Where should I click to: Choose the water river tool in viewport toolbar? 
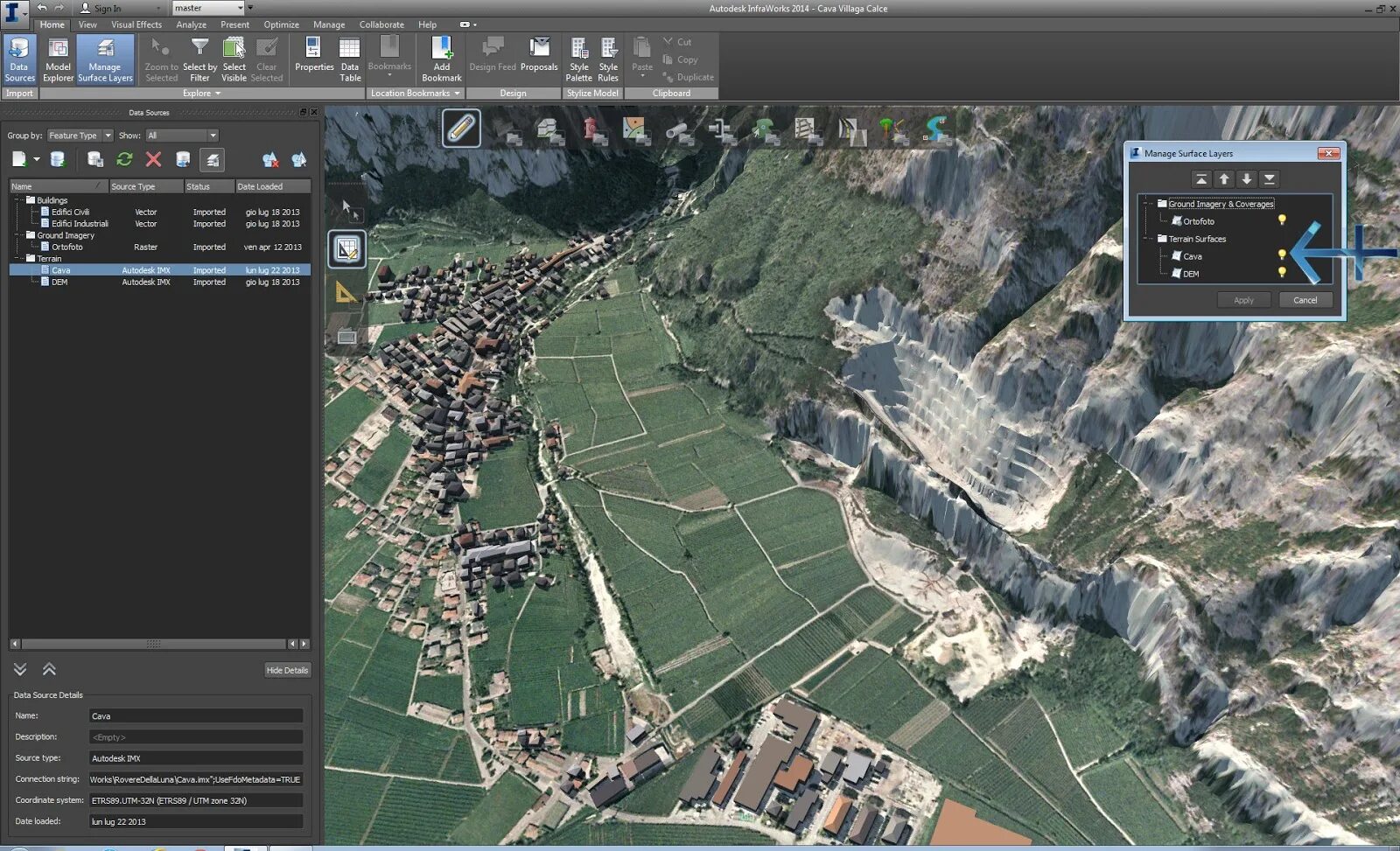[936, 131]
